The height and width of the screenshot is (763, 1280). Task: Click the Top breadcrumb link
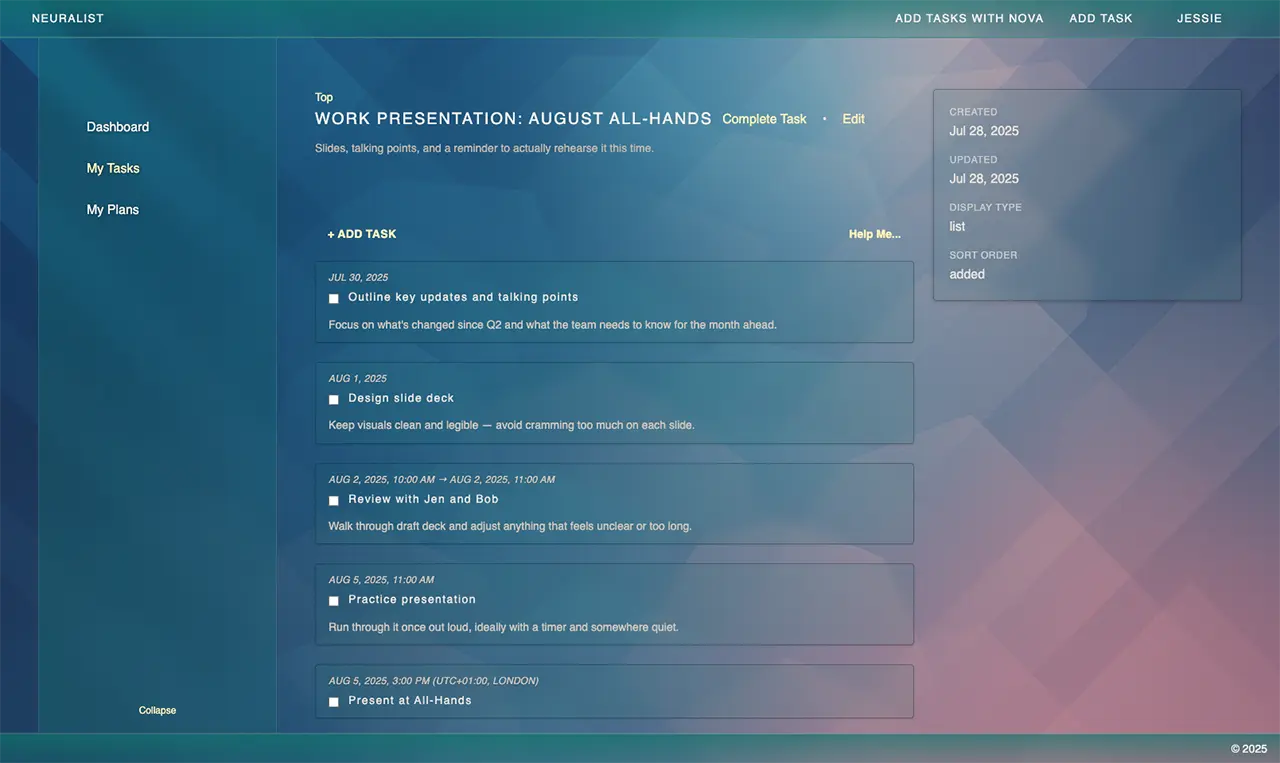pos(323,96)
